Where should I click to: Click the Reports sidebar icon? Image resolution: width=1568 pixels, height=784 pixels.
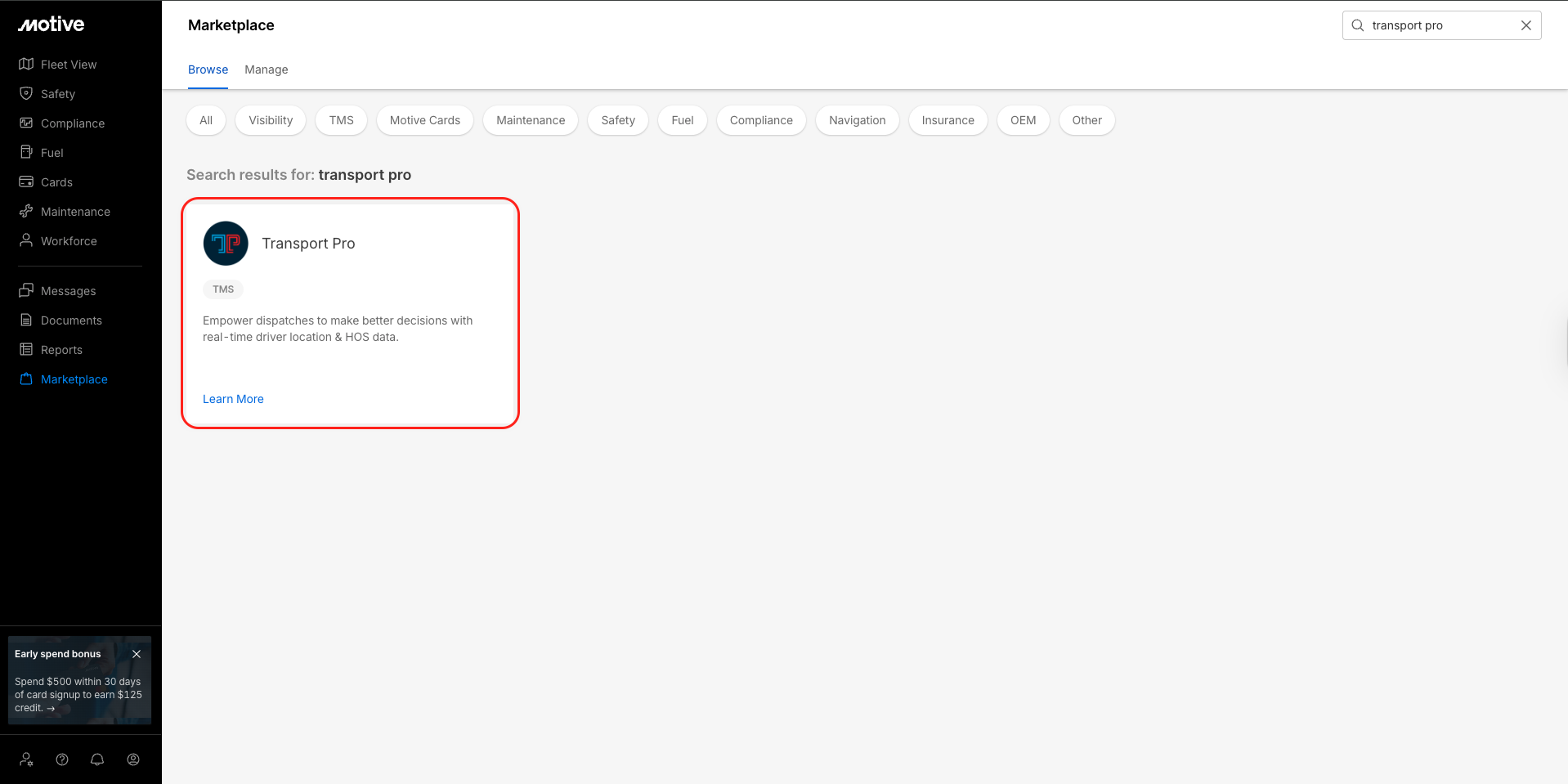pos(26,349)
